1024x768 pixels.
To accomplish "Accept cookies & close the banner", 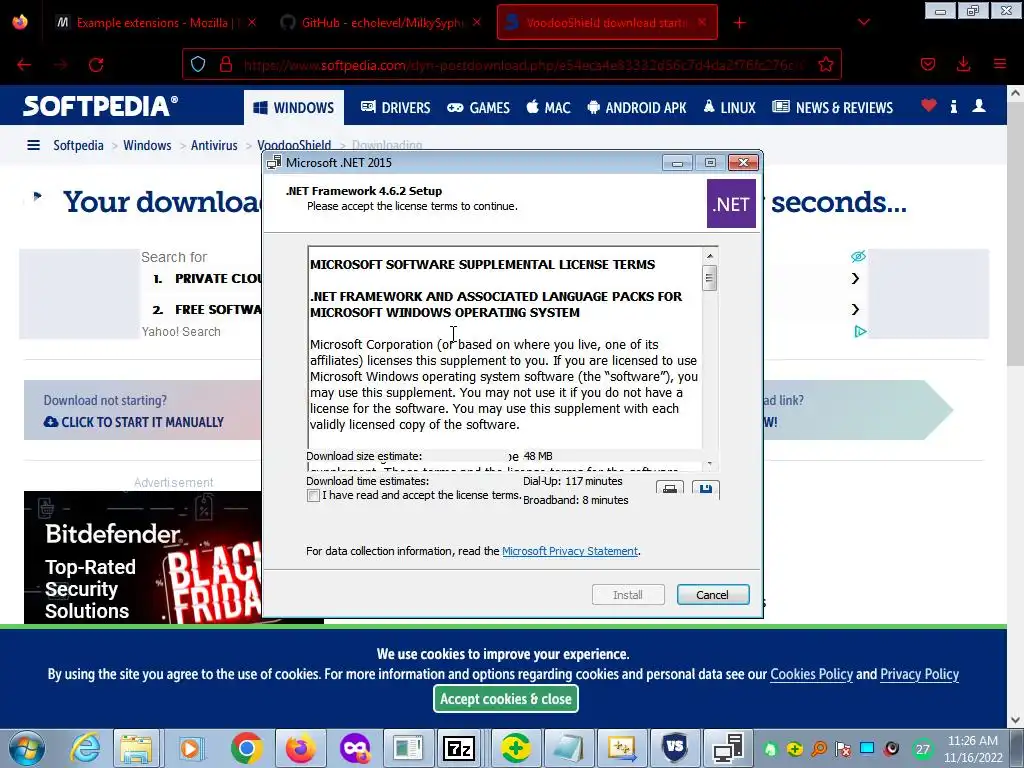I will (x=505, y=699).
